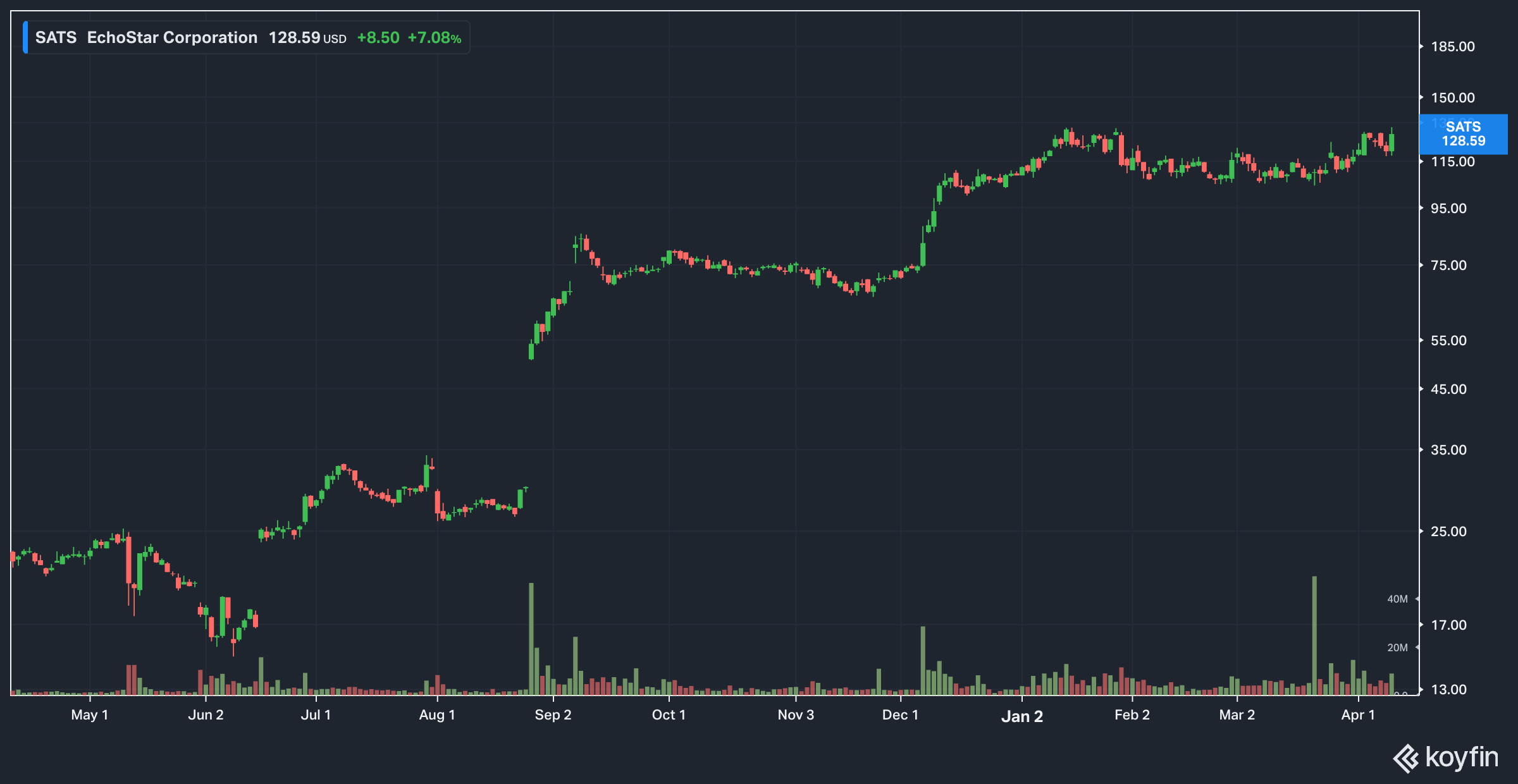
Task: Click the EchoStar Corporation name label
Action: [x=172, y=37]
